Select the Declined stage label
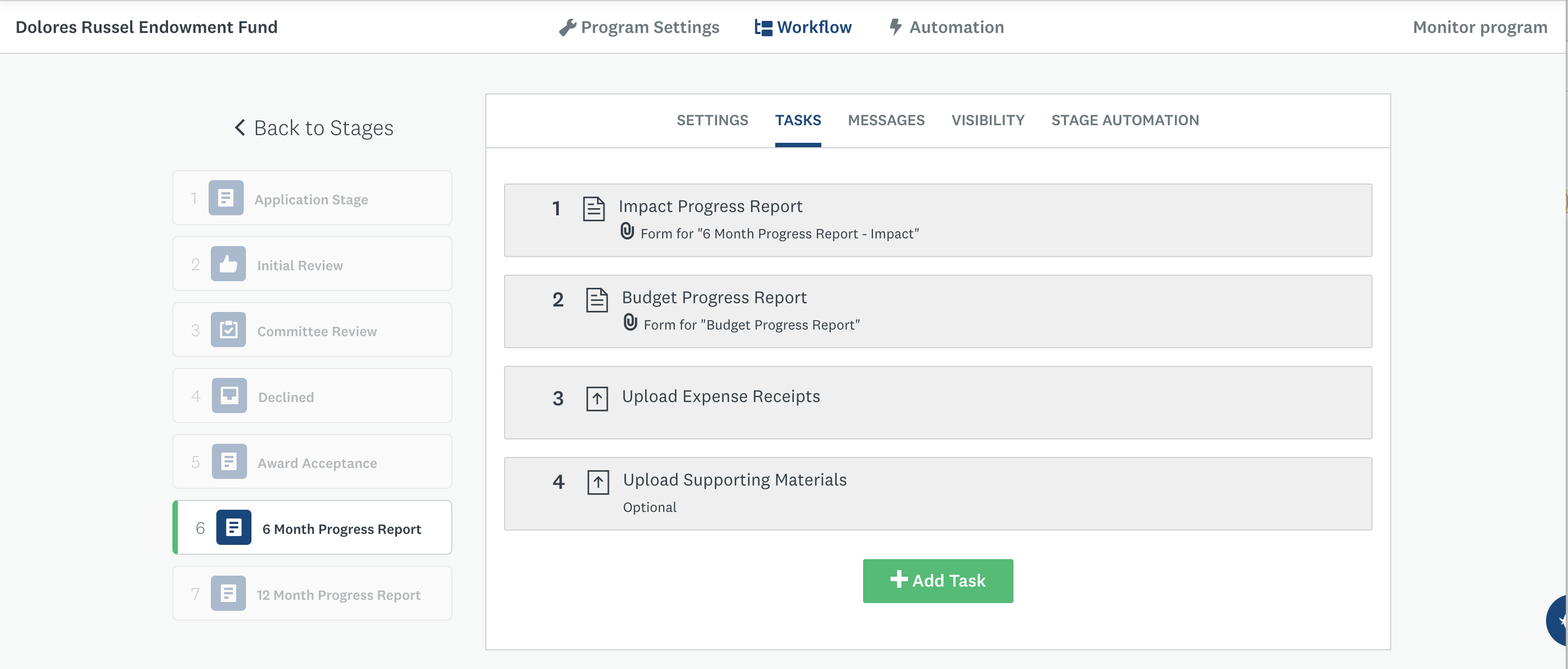Screen dimensions: 1568x669 [x=286, y=398]
